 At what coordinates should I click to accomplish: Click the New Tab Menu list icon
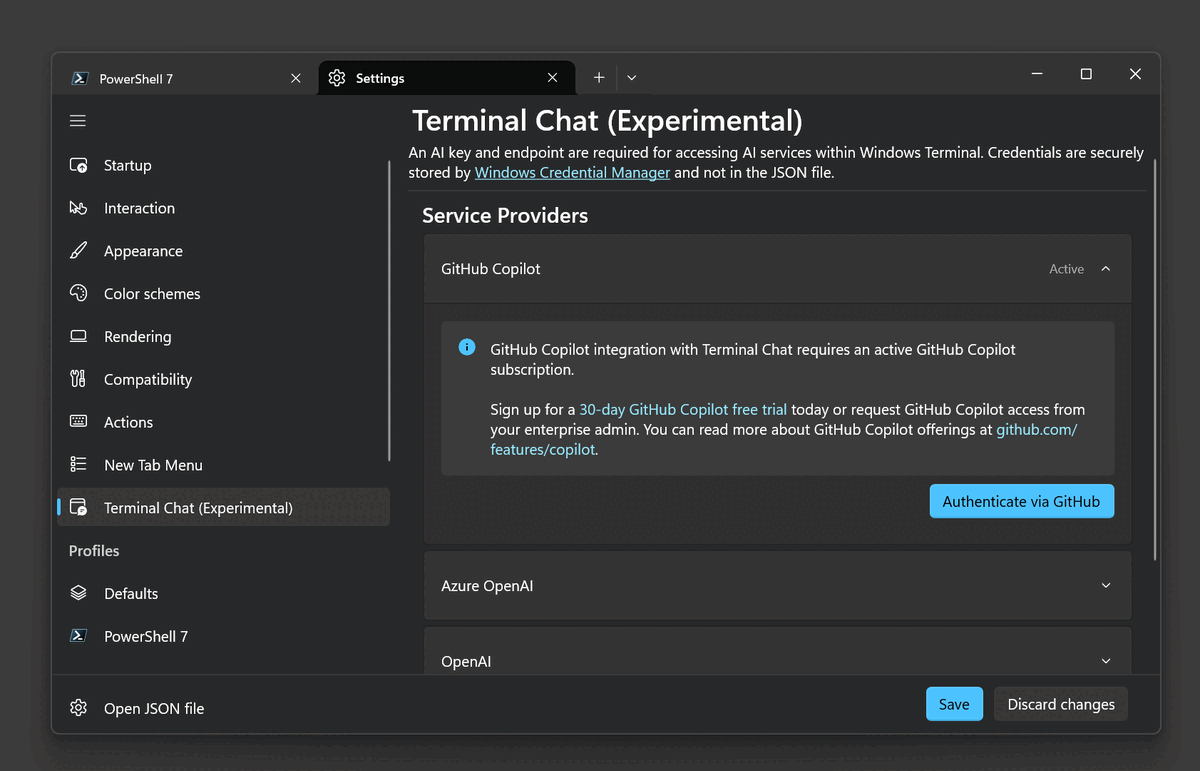tap(78, 465)
